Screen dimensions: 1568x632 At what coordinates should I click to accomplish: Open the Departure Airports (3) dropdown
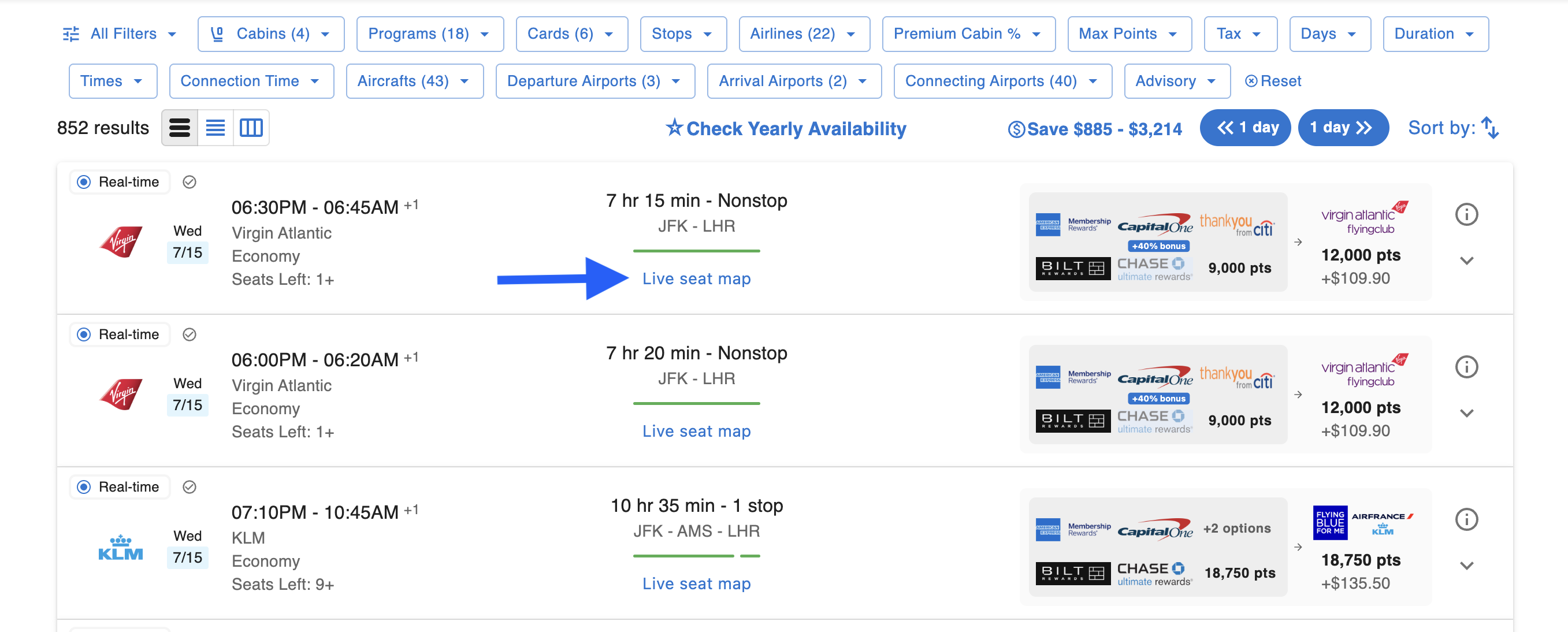tap(594, 81)
